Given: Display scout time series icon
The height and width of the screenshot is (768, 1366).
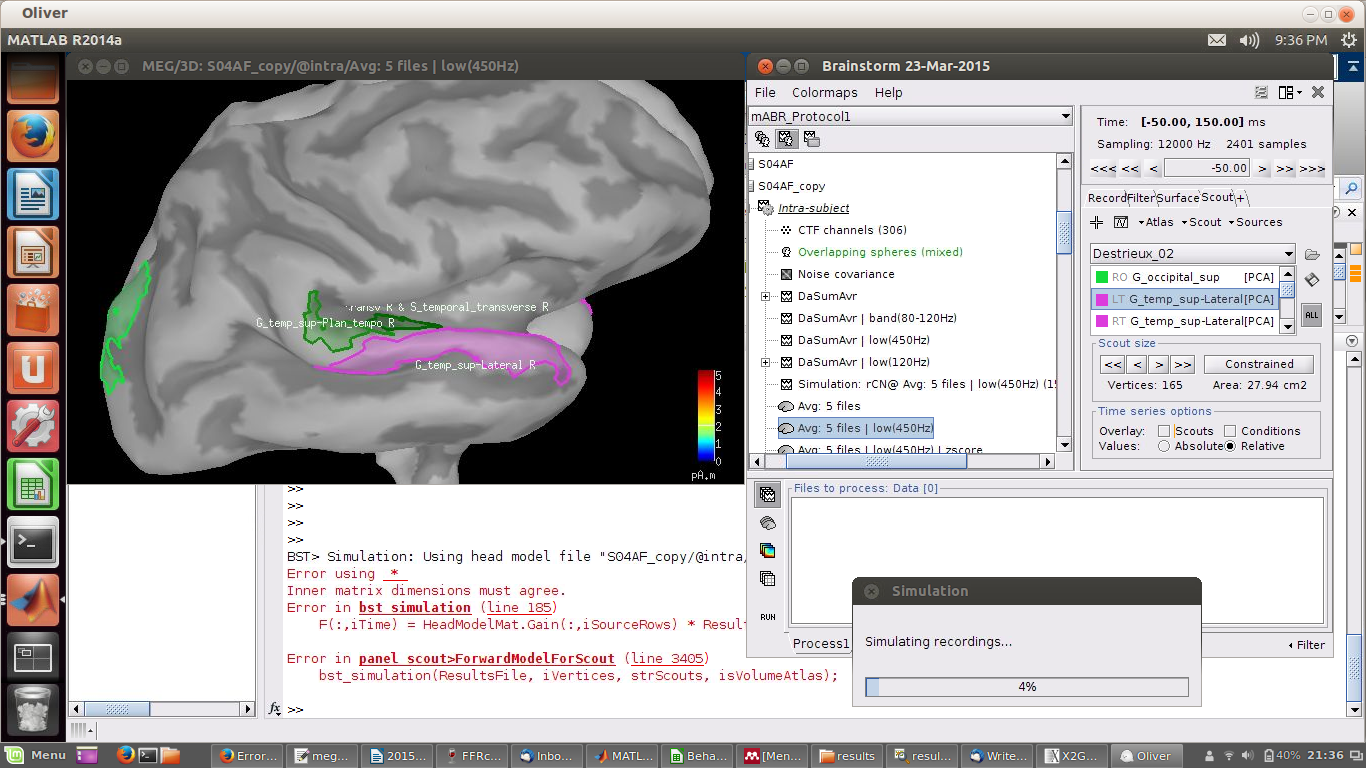Looking at the screenshot, I should pos(1121,222).
